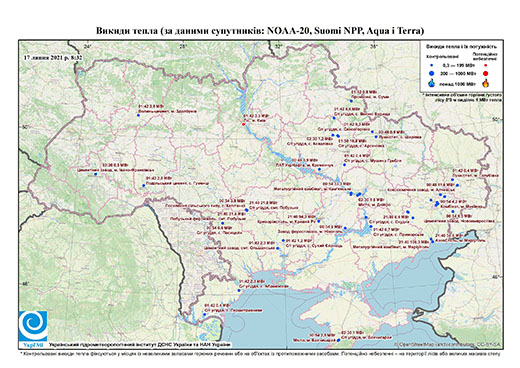Click the blue marker near Kremenchuk
This screenshot has width=520, height=368.
click(319, 169)
